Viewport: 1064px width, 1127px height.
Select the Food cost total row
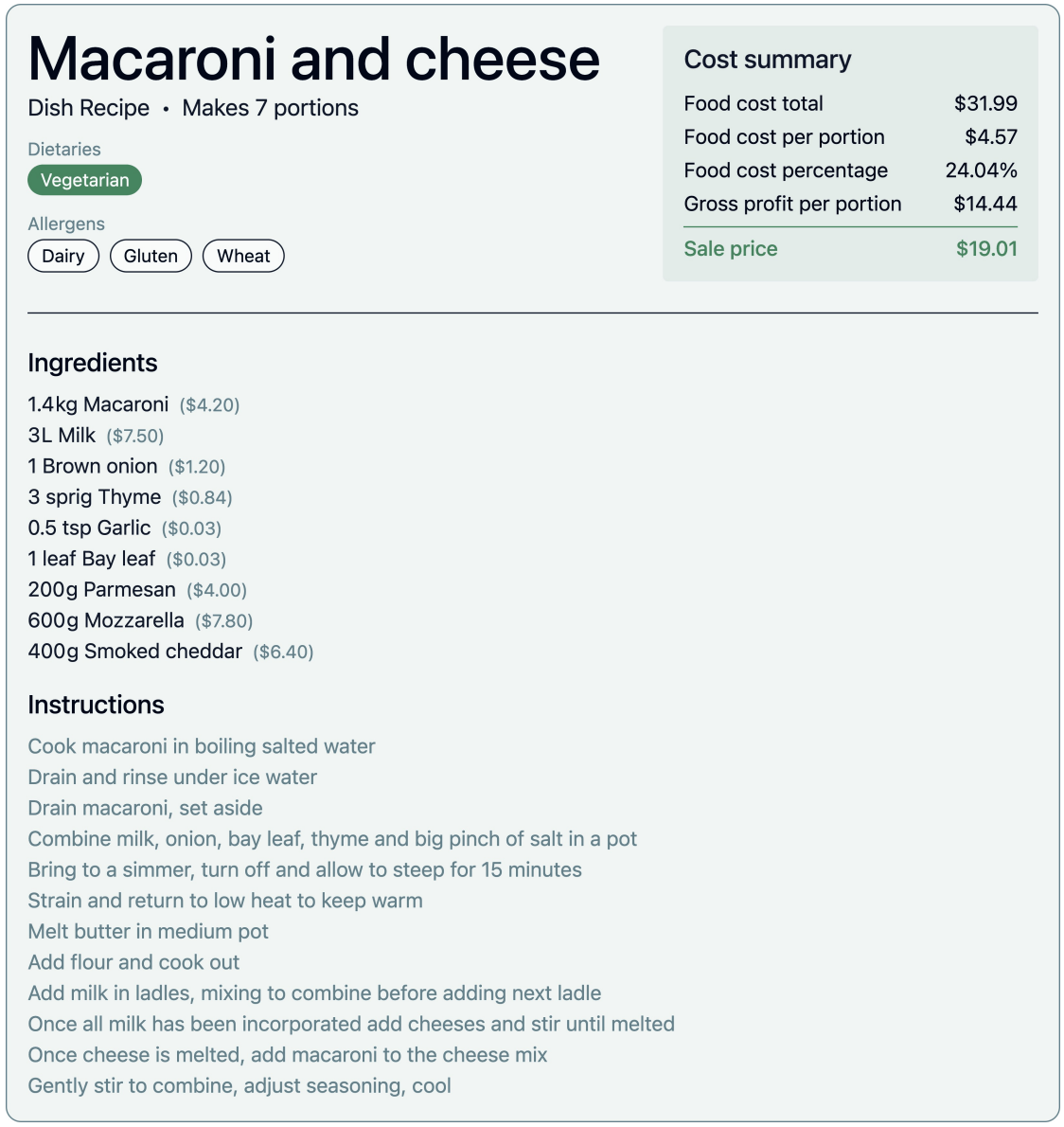coord(849,103)
